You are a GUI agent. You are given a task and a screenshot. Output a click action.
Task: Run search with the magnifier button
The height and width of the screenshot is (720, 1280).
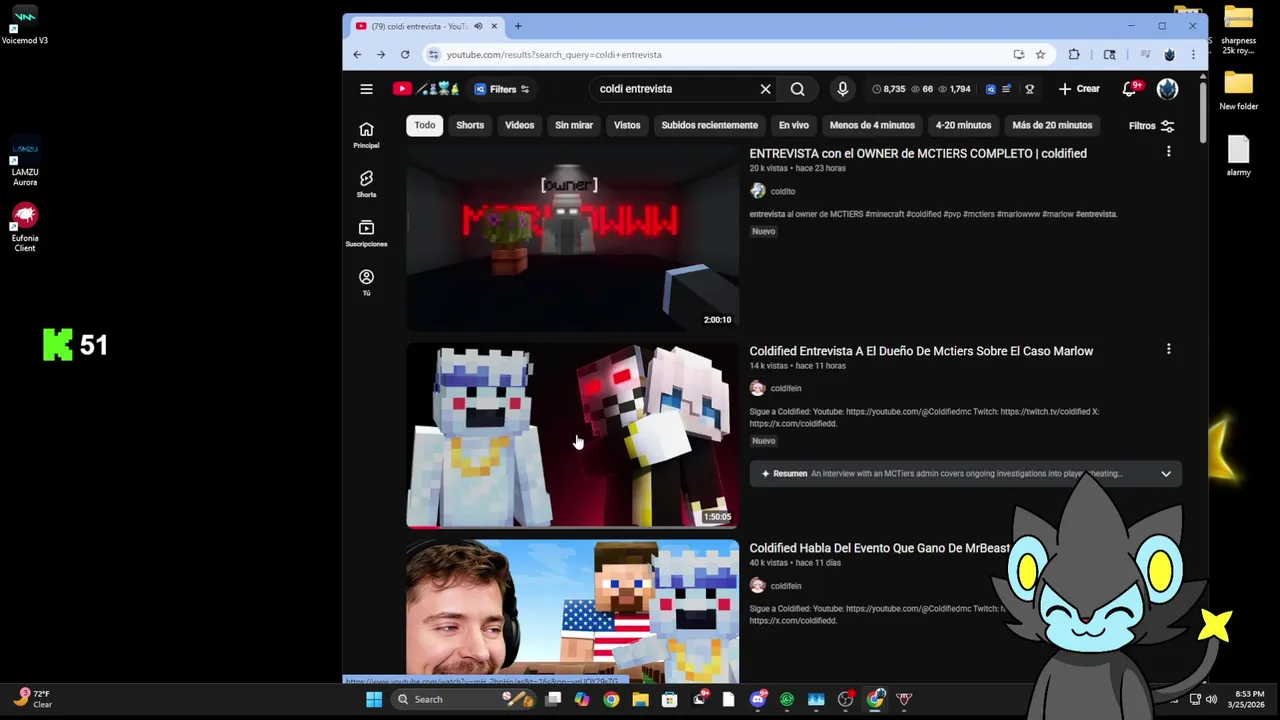[797, 89]
